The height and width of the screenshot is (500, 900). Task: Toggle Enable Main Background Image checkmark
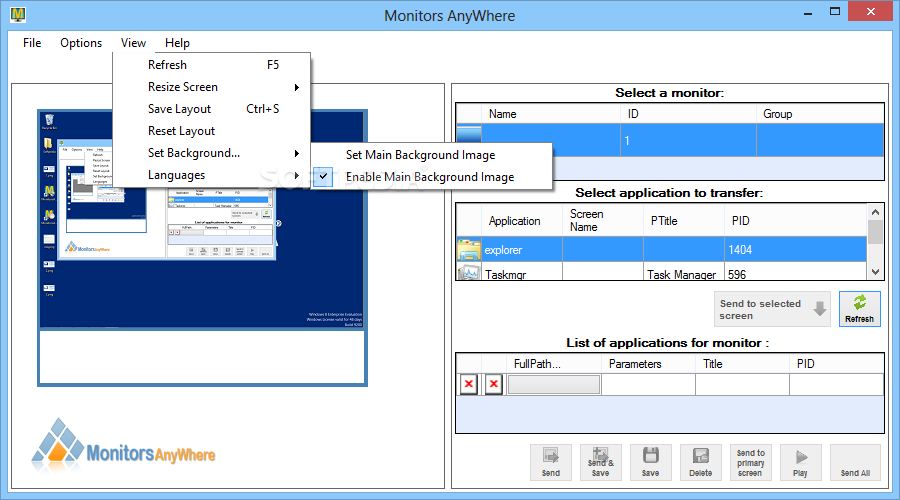pos(323,177)
